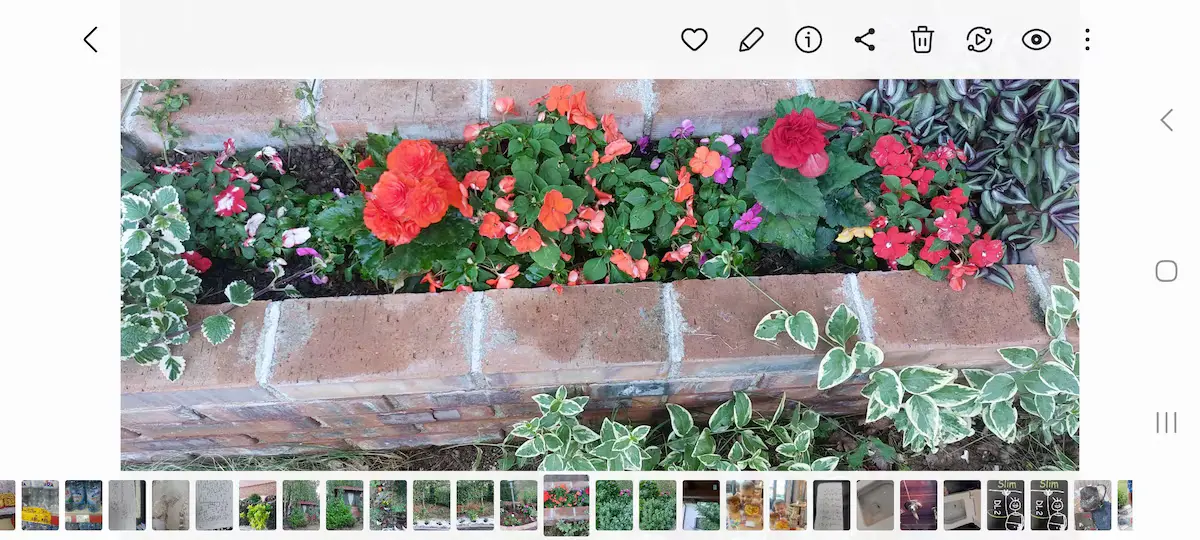Delete photo using trash icon

click(922, 40)
